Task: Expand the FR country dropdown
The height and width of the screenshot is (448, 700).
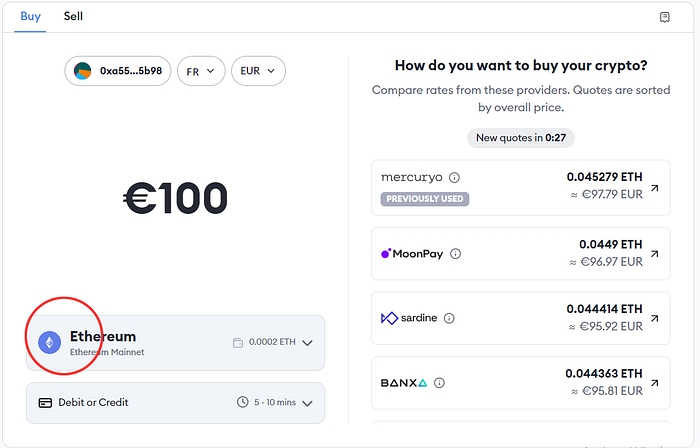Action: (x=201, y=71)
